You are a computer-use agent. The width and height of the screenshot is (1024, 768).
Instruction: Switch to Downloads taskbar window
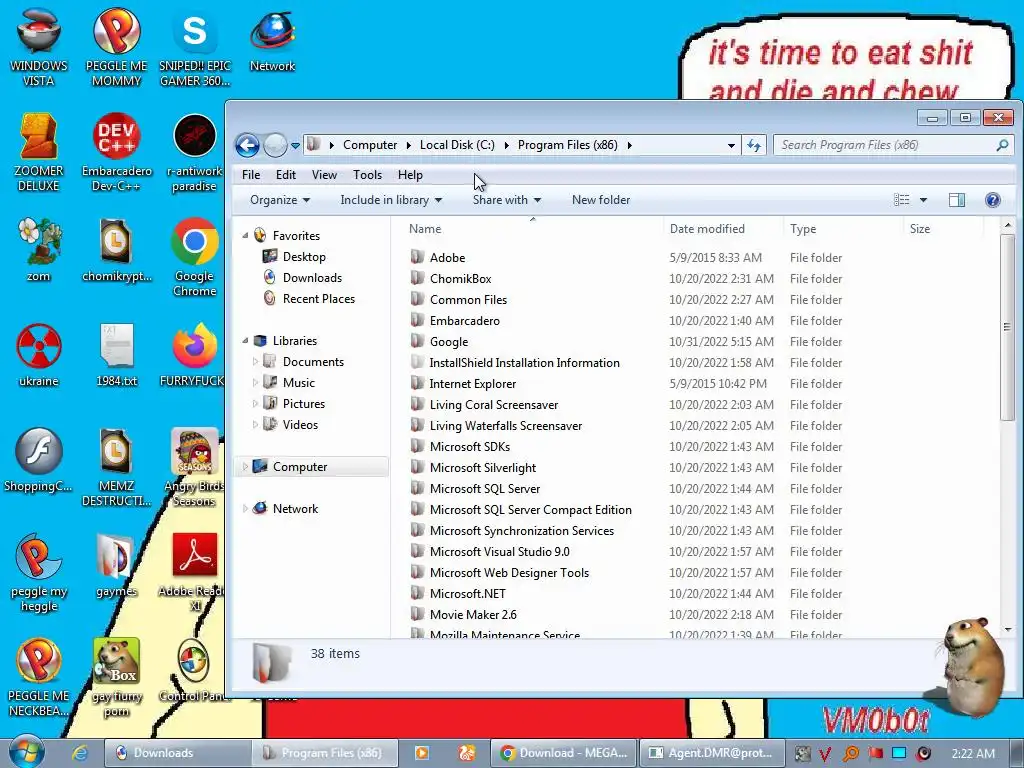tap(178, 753)
